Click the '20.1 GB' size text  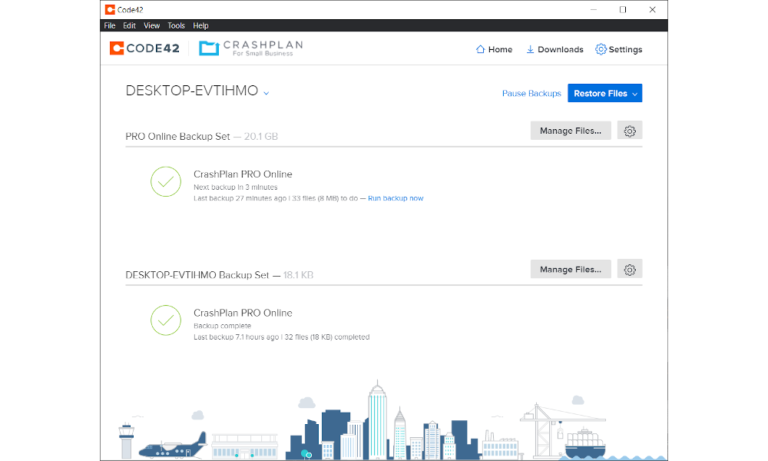pyautogui.click(x=261, y=137)
